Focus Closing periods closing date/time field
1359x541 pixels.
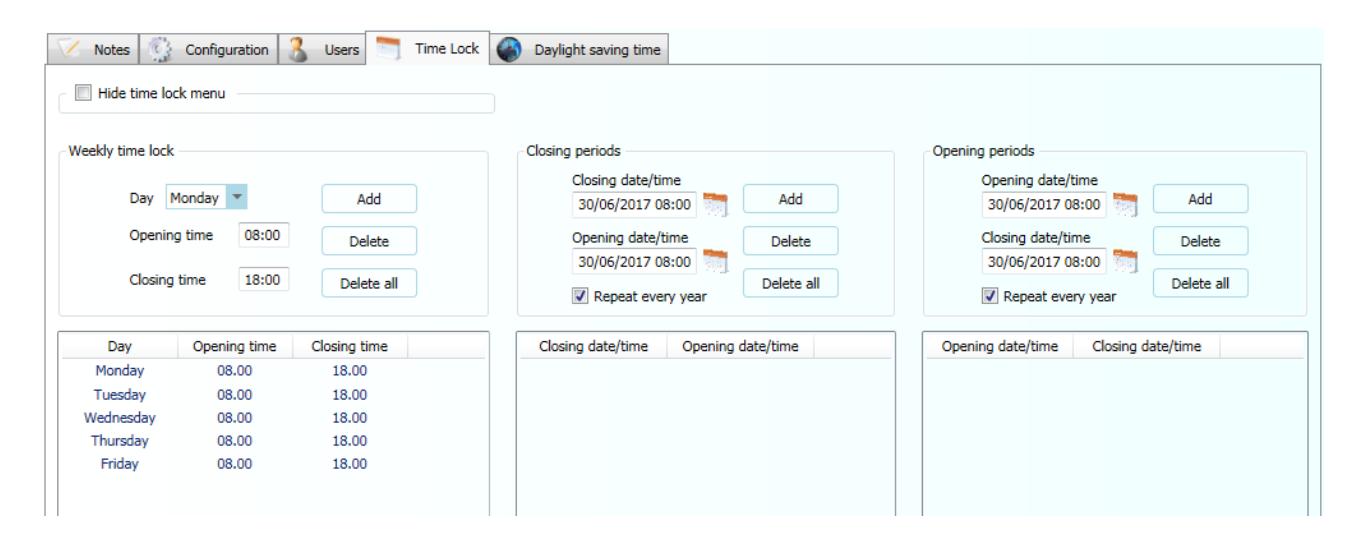coord(633,204)
